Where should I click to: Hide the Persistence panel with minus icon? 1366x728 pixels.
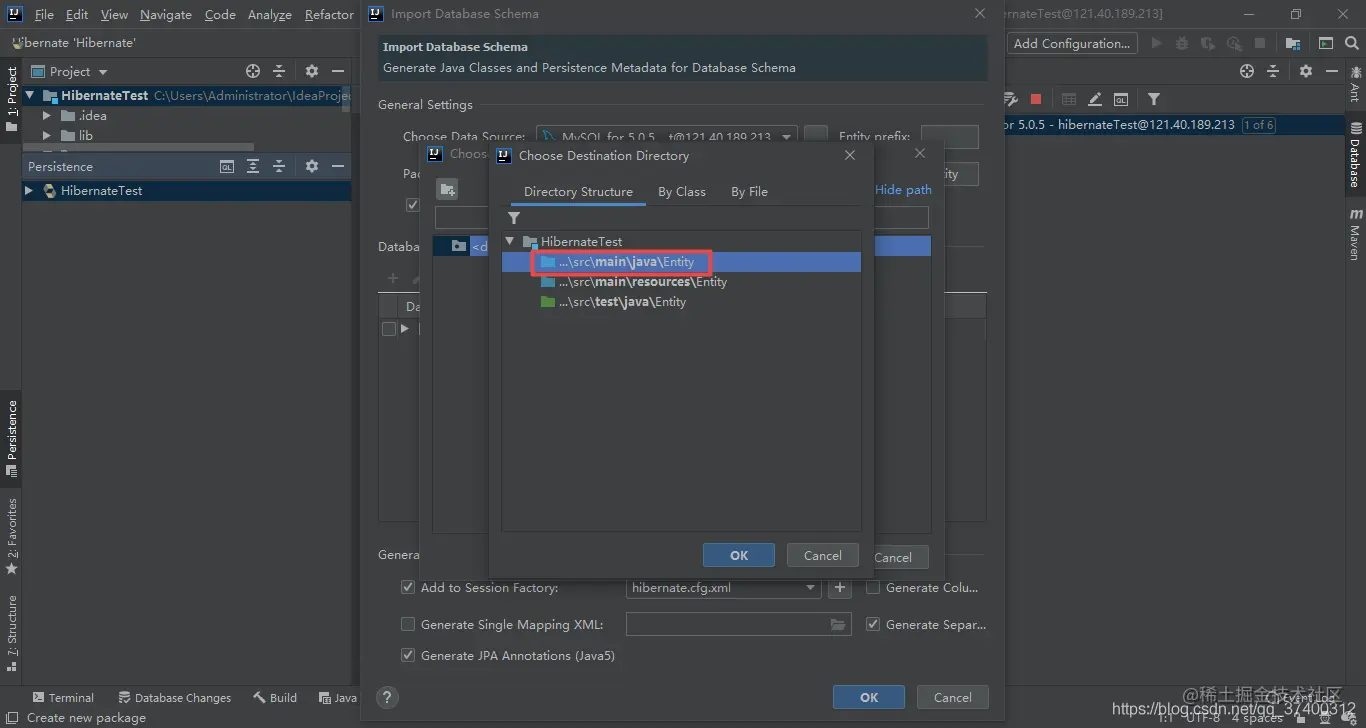tap(338, 166)
